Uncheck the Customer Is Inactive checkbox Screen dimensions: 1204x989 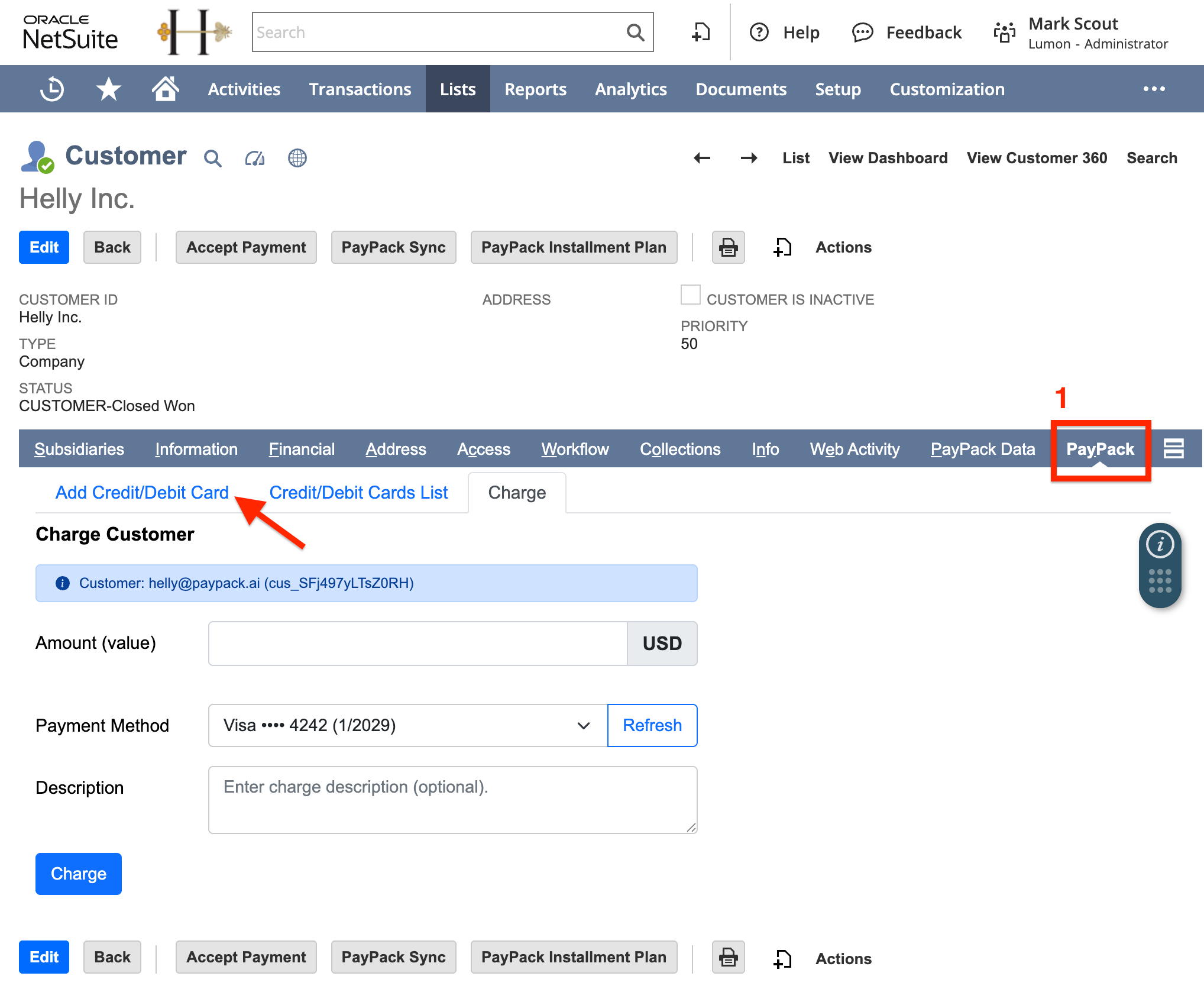pos(691,295)
